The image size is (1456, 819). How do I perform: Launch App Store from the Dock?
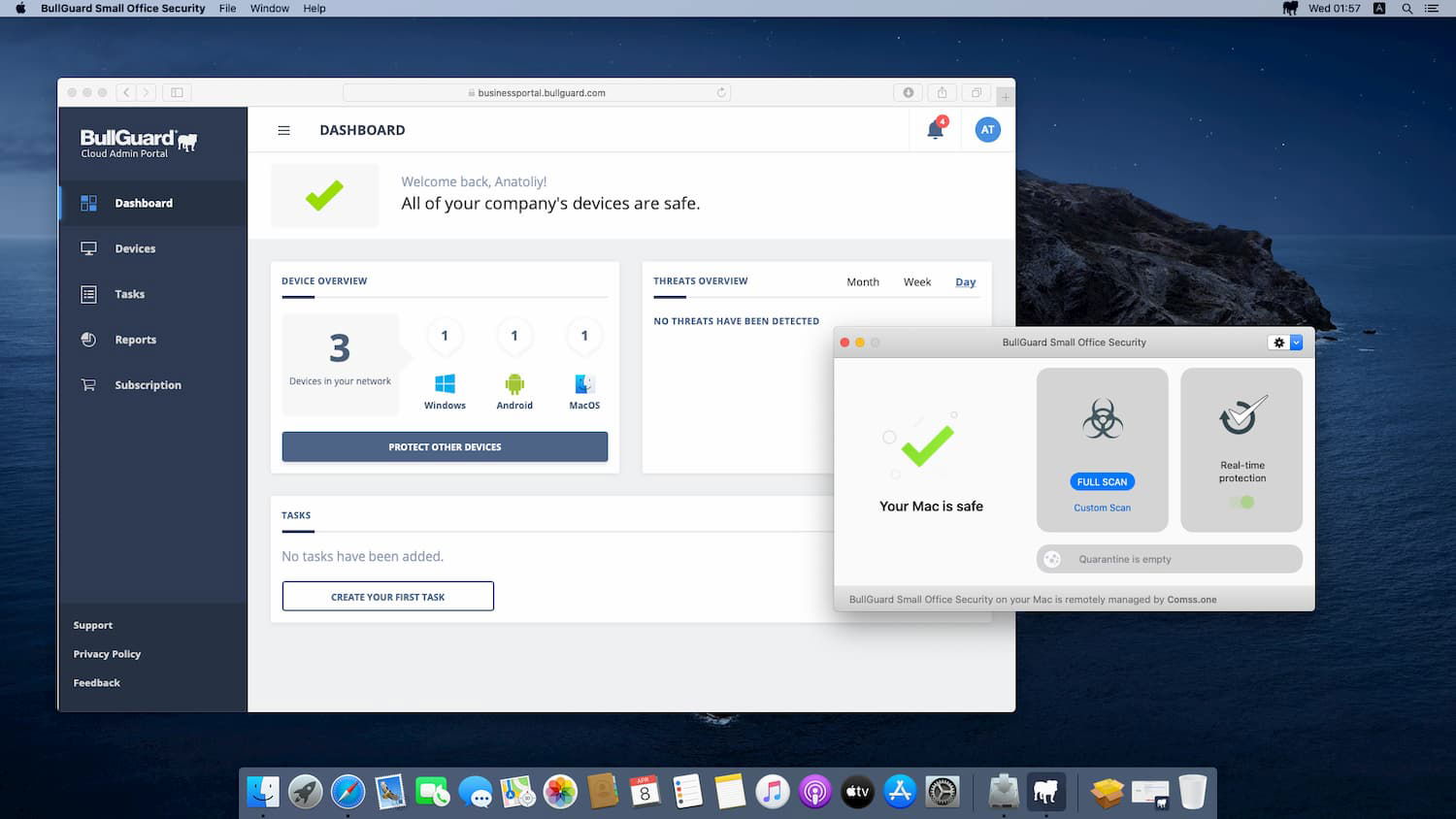point(900,792)
